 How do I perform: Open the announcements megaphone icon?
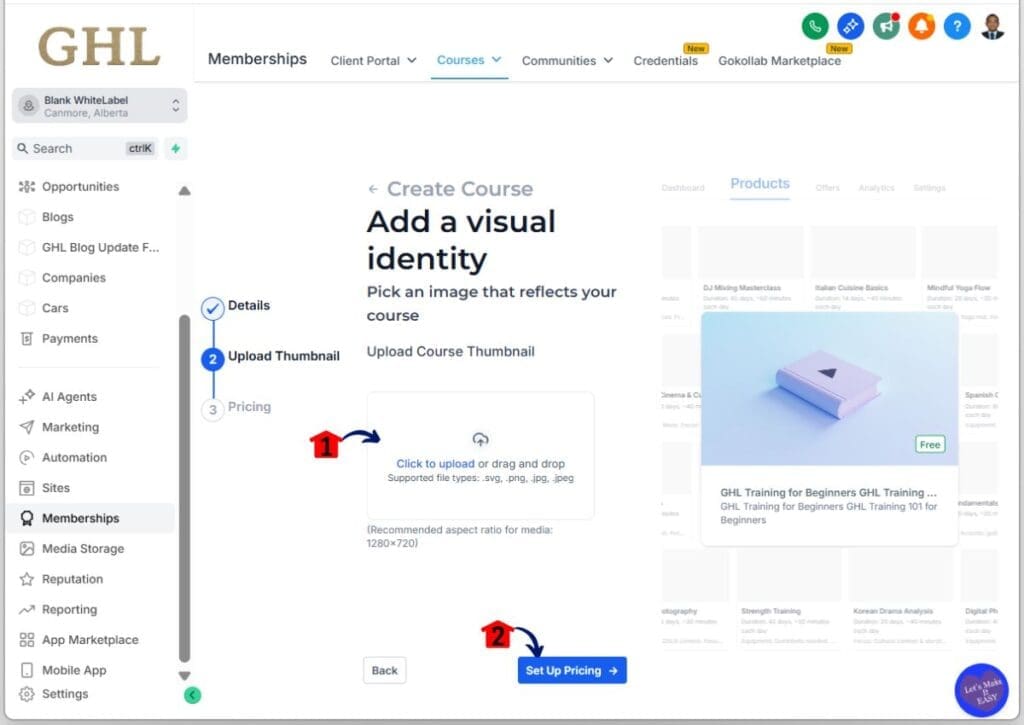click(886, 26)
